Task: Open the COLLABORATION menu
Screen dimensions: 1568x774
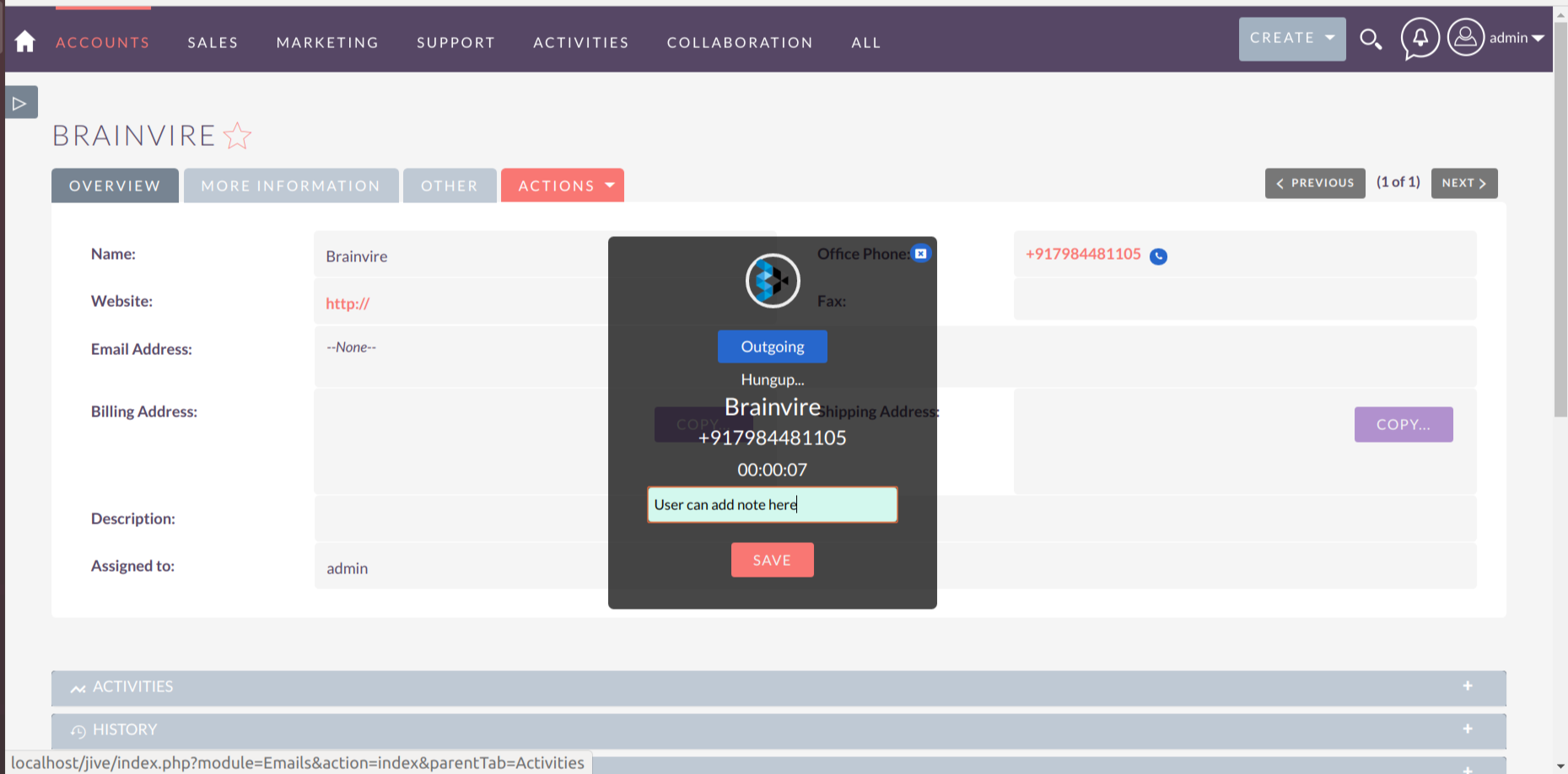Action: pos(740,42)
